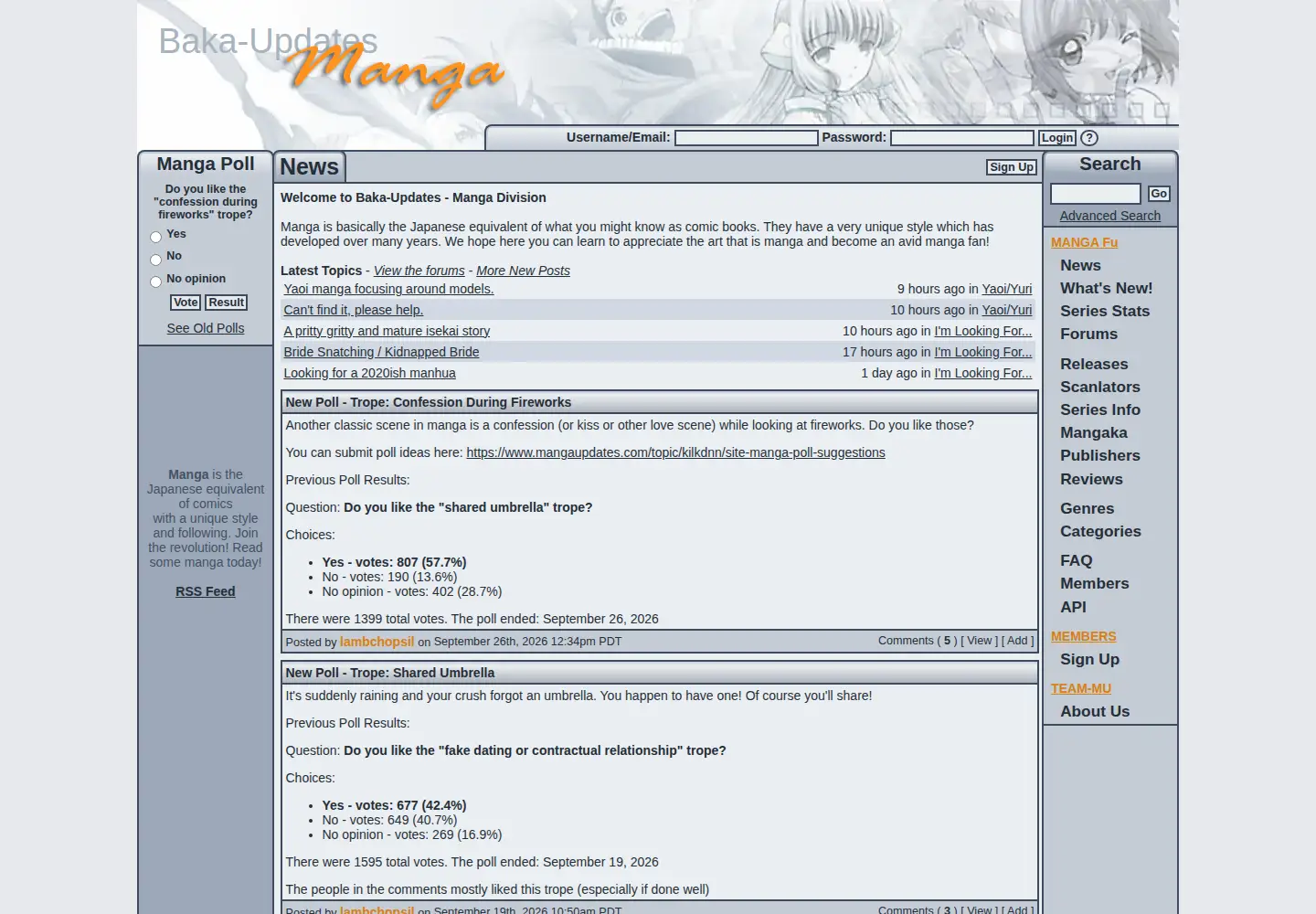
Task: Open the RSS Feed link
Action: pyautogui.click(x=206, y=591)
